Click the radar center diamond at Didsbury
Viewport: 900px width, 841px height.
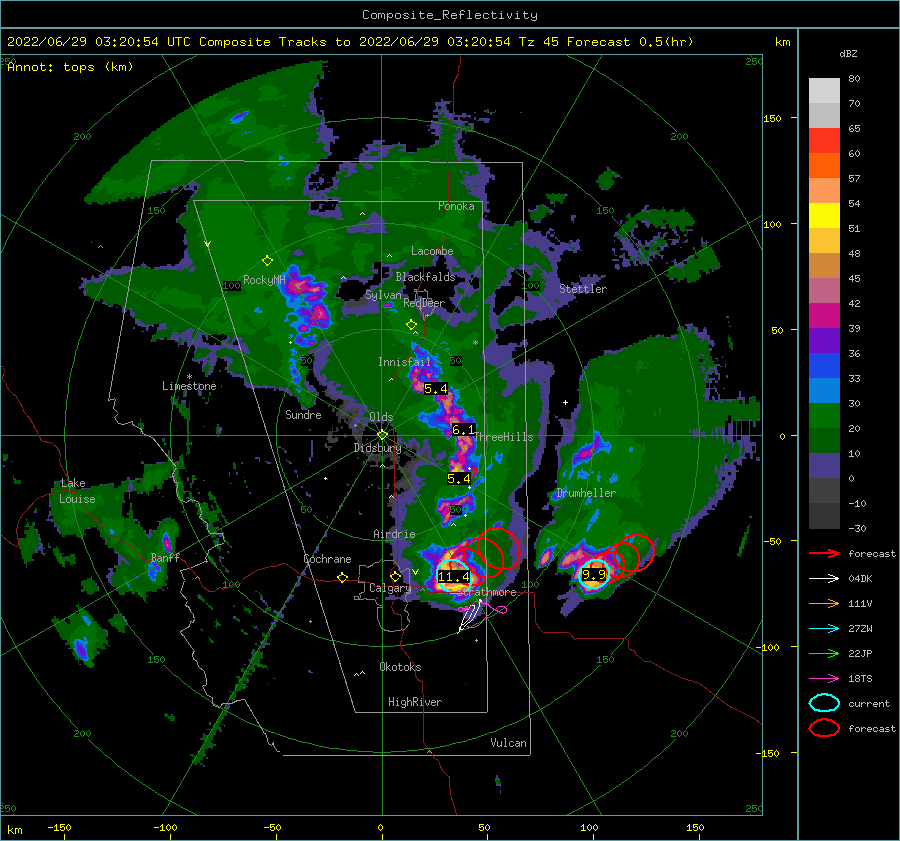pos(382,435)
